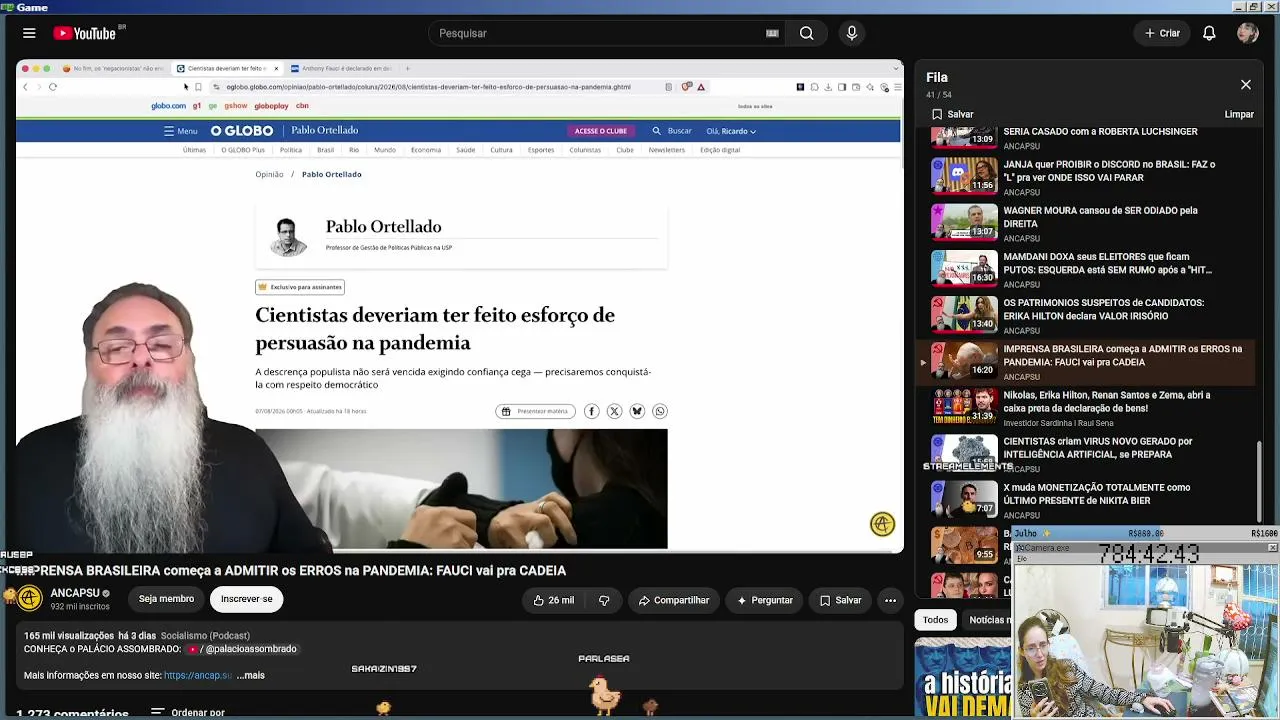Clear the queue with Limpar

[x=1239, y=114]
